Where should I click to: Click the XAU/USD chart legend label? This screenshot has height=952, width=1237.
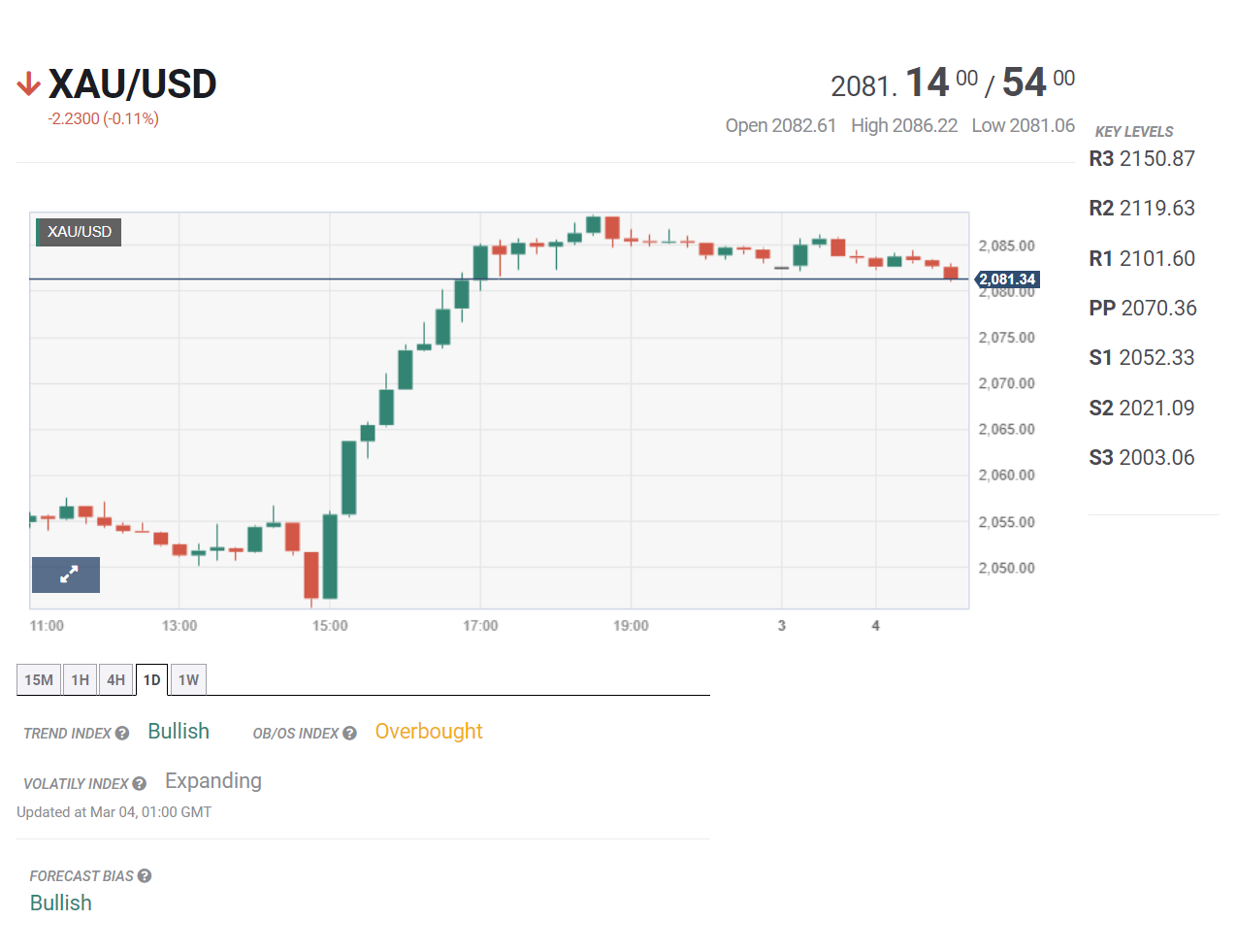(x=80, y=232)
